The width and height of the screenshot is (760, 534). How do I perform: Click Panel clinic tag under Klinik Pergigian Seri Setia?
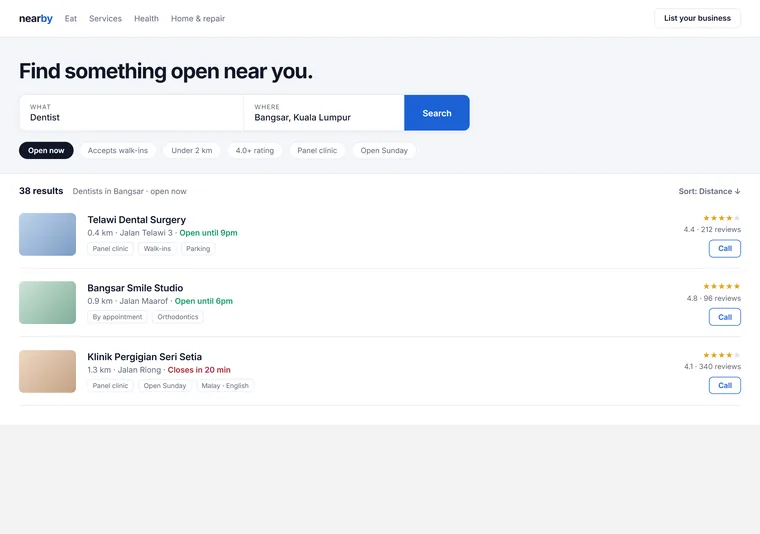point(111,386)
